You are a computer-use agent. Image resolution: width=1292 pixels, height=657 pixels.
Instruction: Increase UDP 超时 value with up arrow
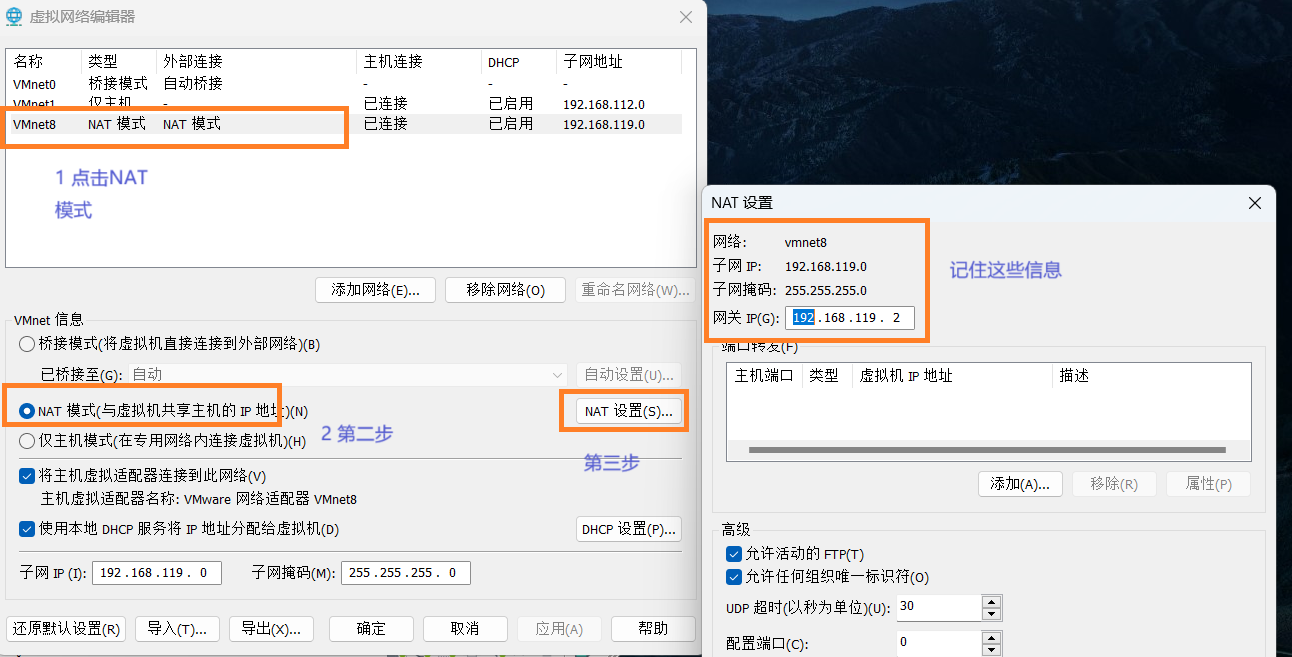click(x=991, y=602)
